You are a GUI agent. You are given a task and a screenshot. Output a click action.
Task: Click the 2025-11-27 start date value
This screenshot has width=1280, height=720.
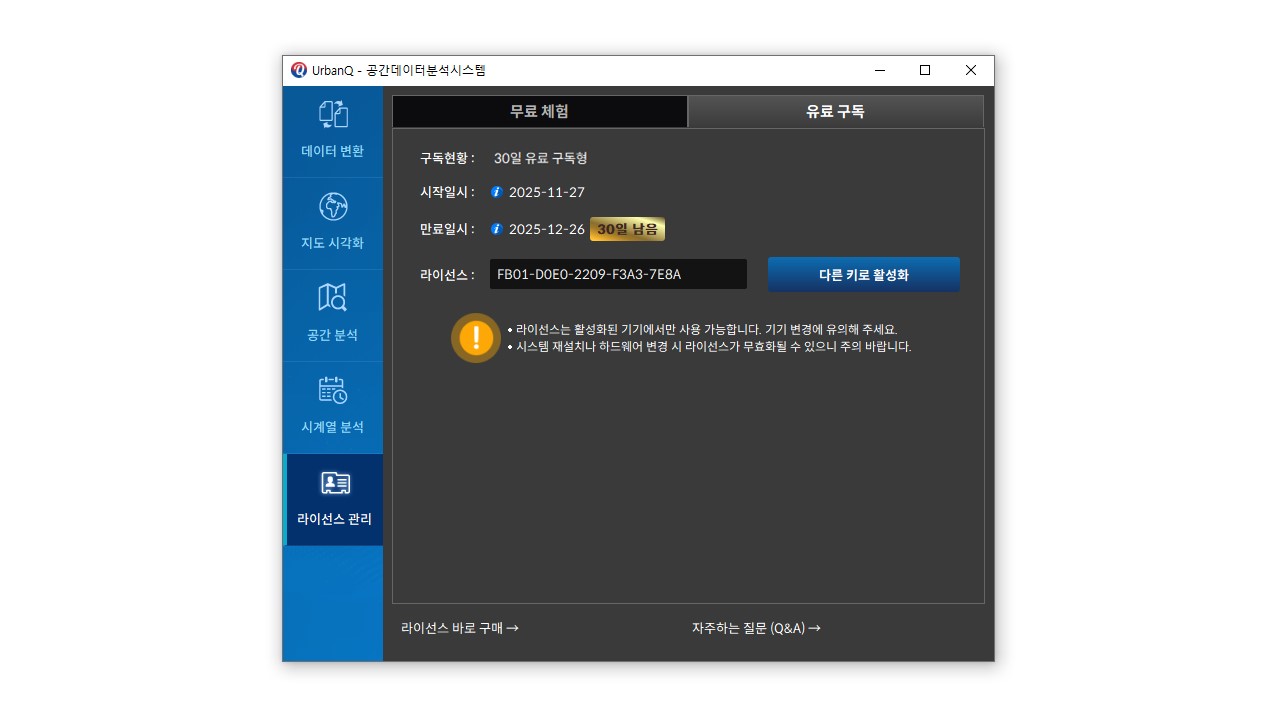coord(546,192)
